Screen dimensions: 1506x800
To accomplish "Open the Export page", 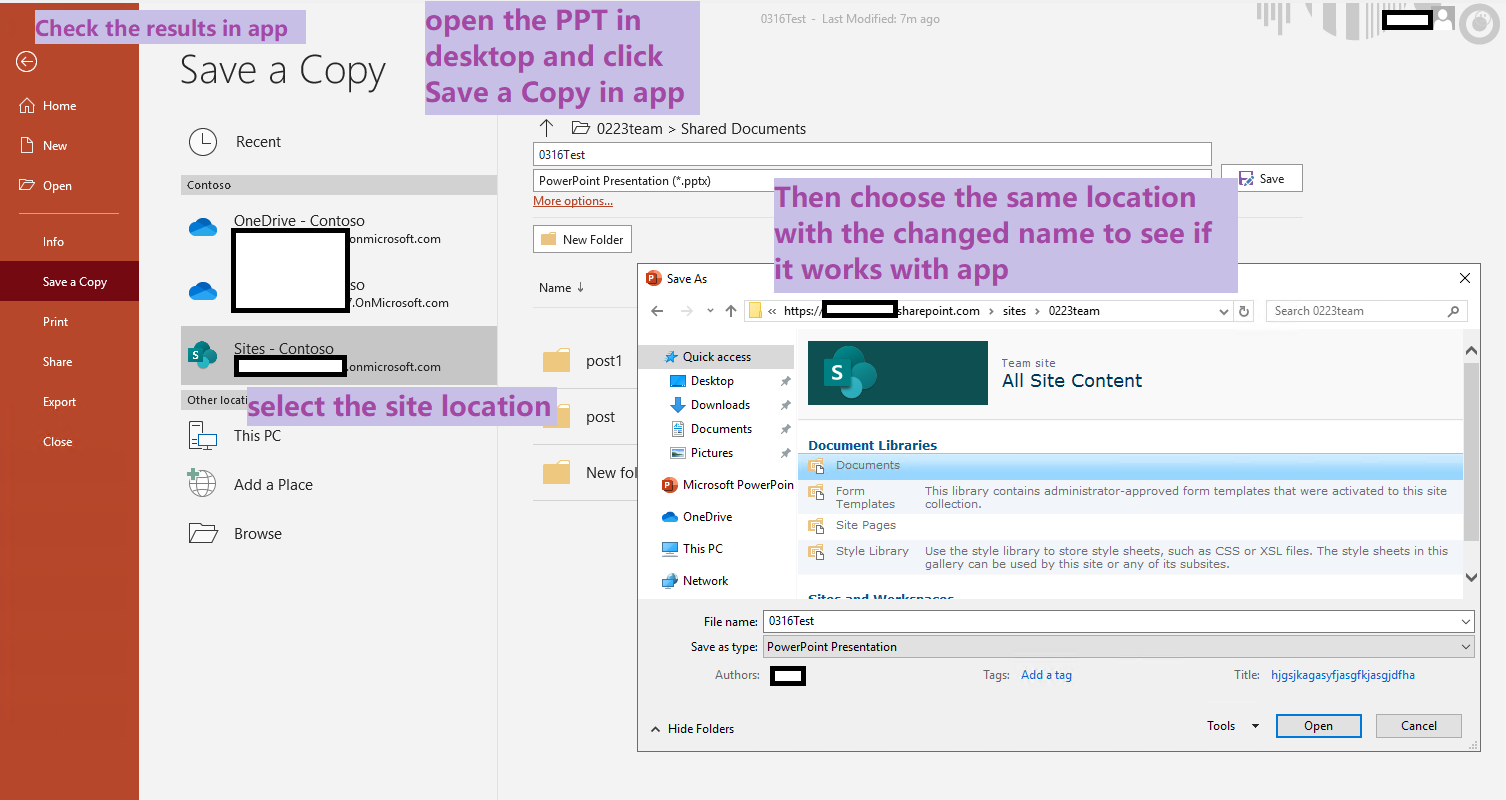I will (x=59, y=402).
